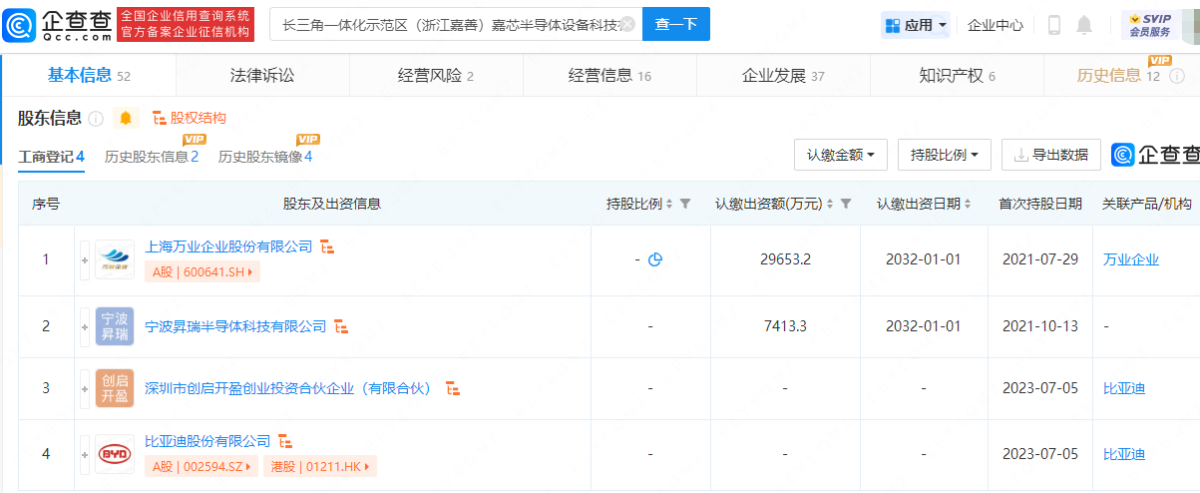Sort by 认缴出资额 column arrows
This screenshot has width=1200, height=493.
tap(831, 204)
